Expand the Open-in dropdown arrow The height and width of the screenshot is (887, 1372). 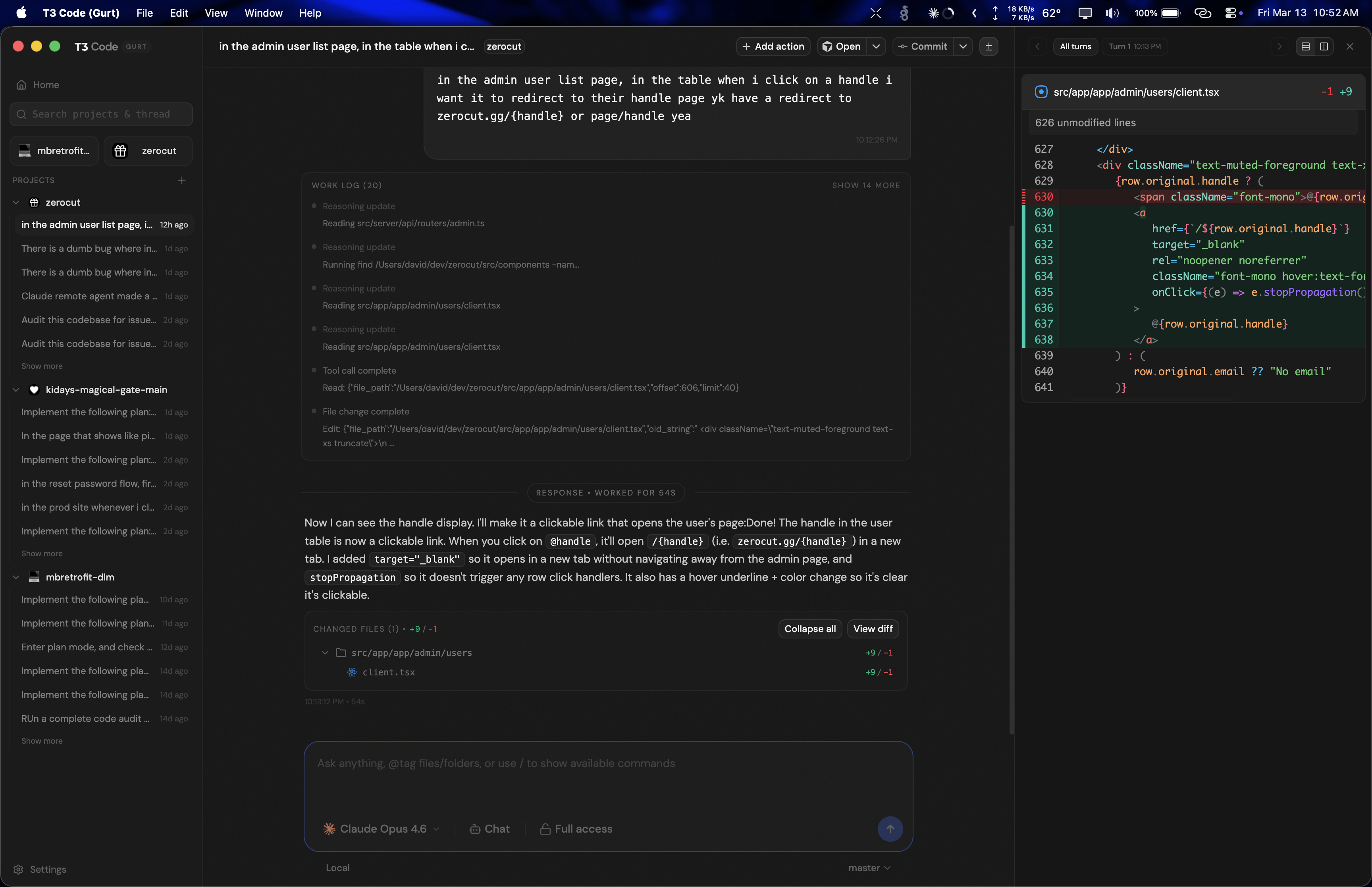tap(876, 47)
